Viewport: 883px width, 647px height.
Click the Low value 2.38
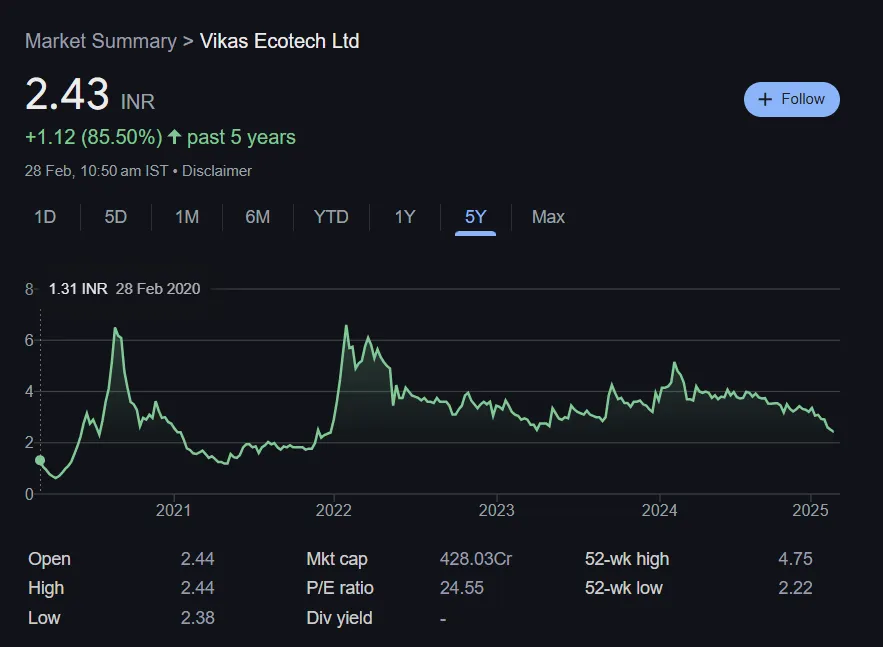(197, 618)
